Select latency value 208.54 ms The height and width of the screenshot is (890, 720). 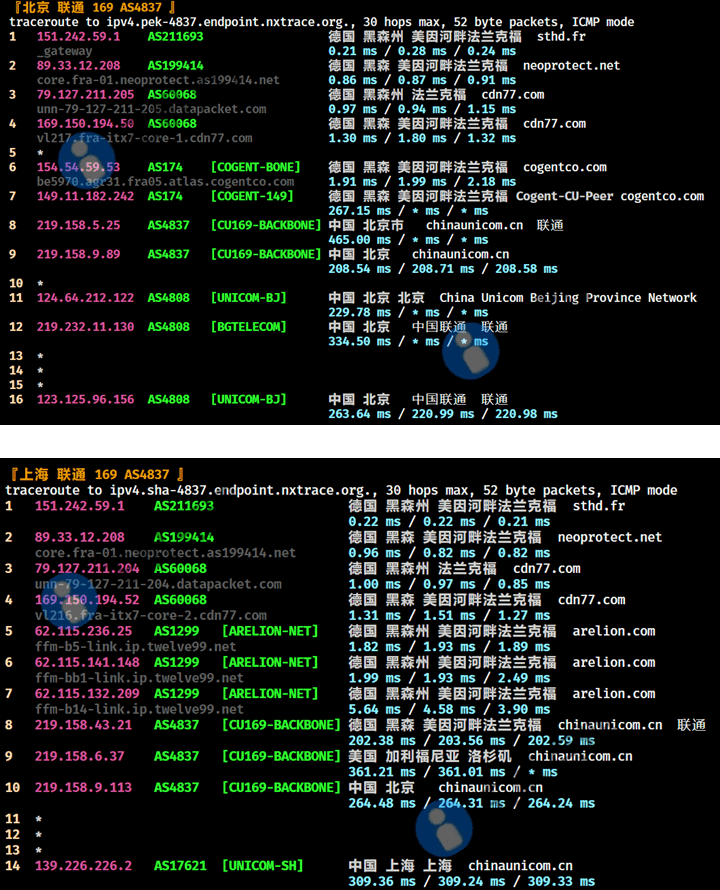(359, 268)
